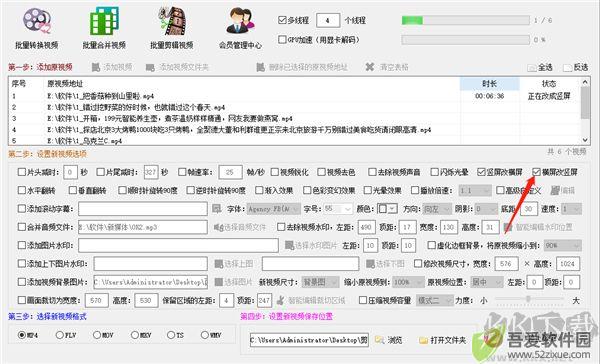Select FLV format radio button
The width and height of the screenshot is (600, 364).
click(59, 335)
